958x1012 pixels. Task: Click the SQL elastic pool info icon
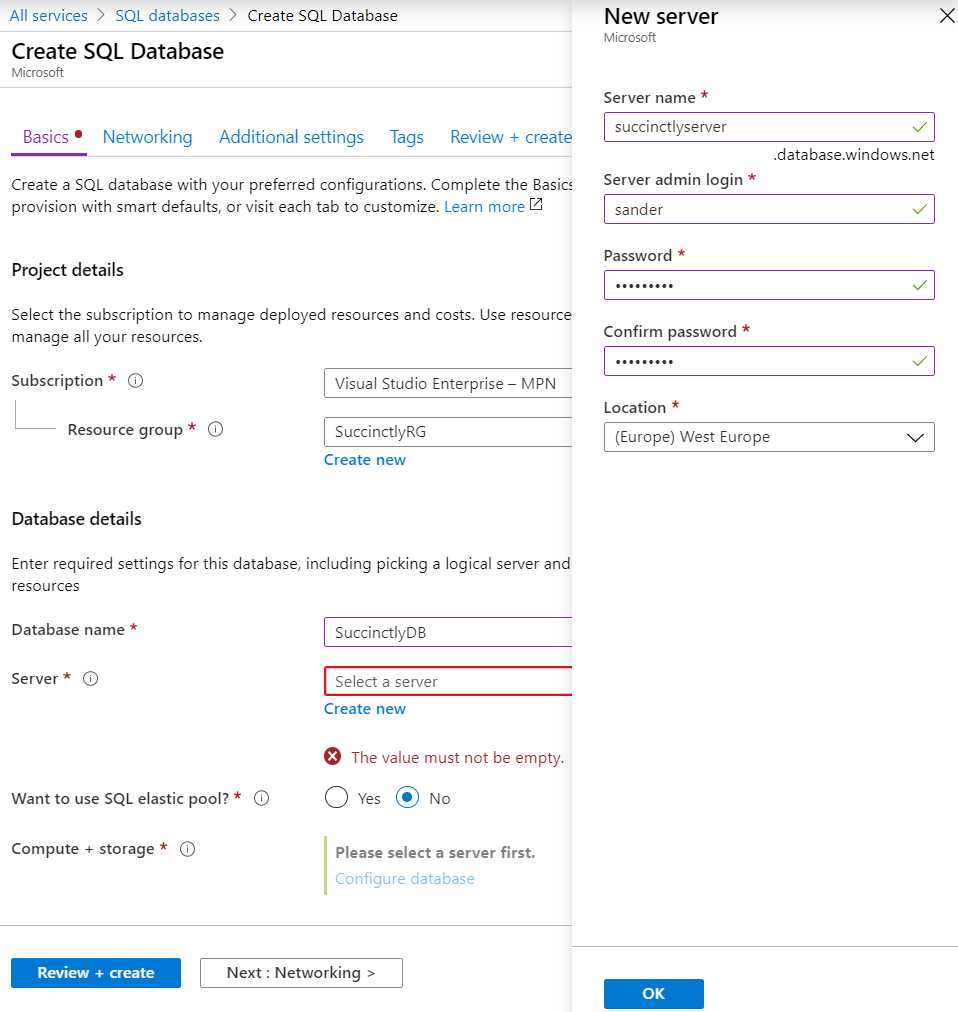coord(260,798)
